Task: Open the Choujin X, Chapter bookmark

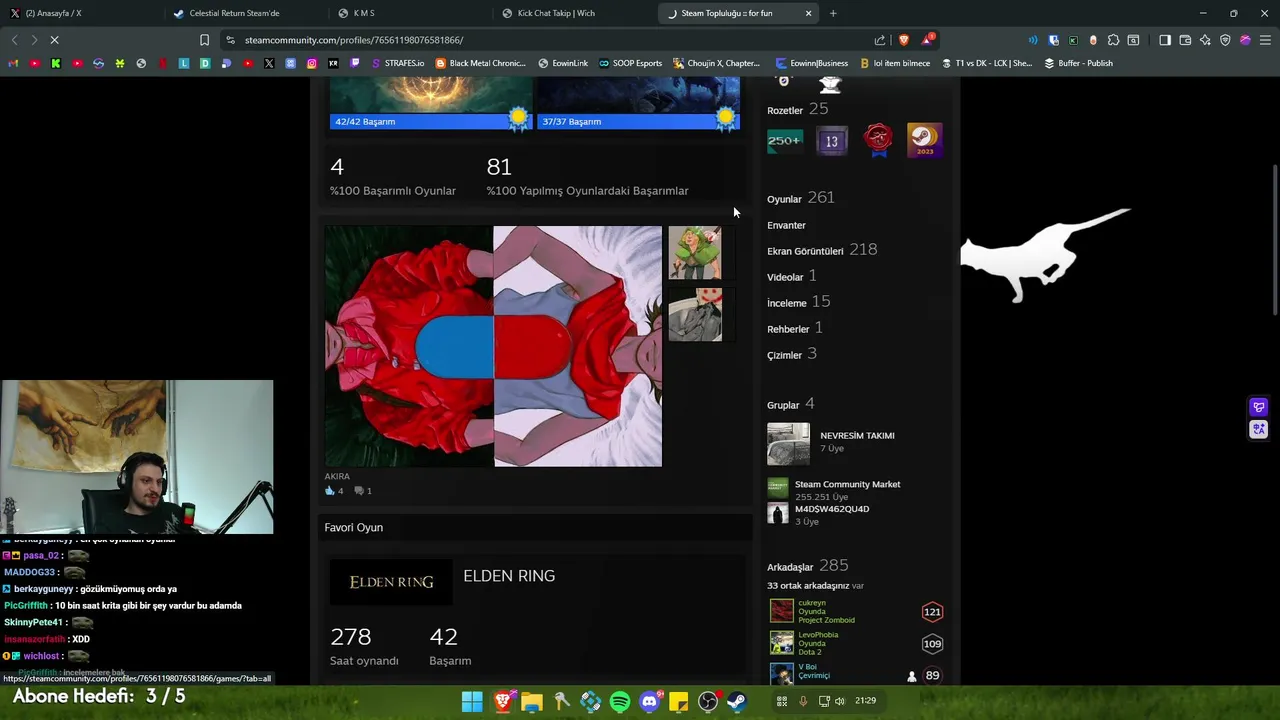Action: (x=716, y=63)
